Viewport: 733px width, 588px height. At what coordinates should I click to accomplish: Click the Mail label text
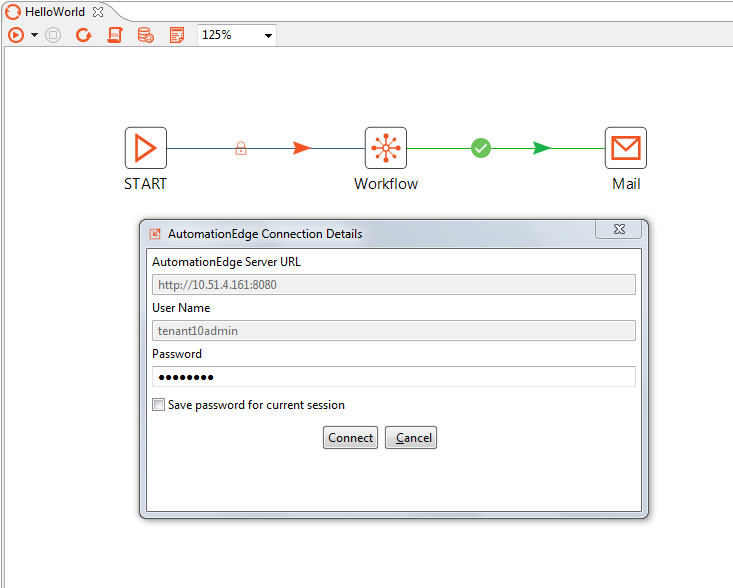pos(626,184)
